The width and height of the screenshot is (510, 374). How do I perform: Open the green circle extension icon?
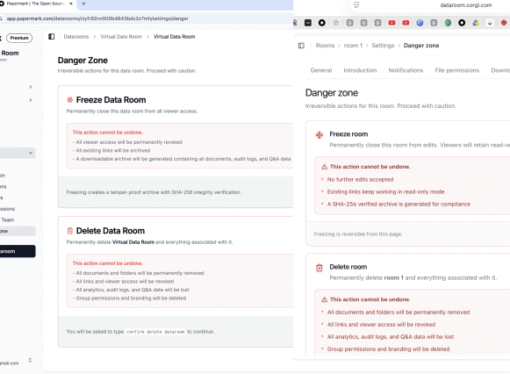[448, 23]
